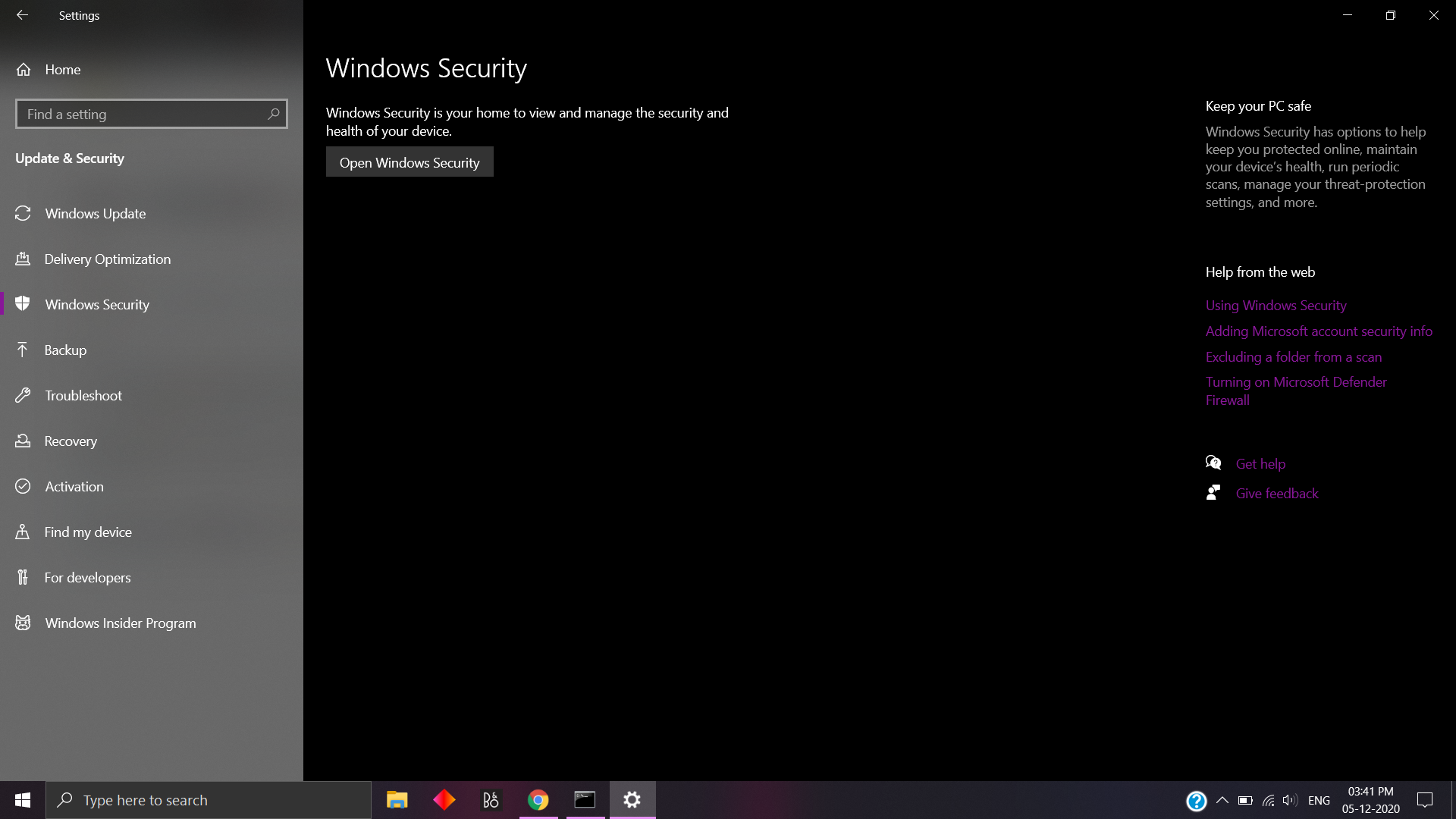Return to the Settings Home page
Image resolution: width=1456 pixels, height=819 pixels.
62,69
